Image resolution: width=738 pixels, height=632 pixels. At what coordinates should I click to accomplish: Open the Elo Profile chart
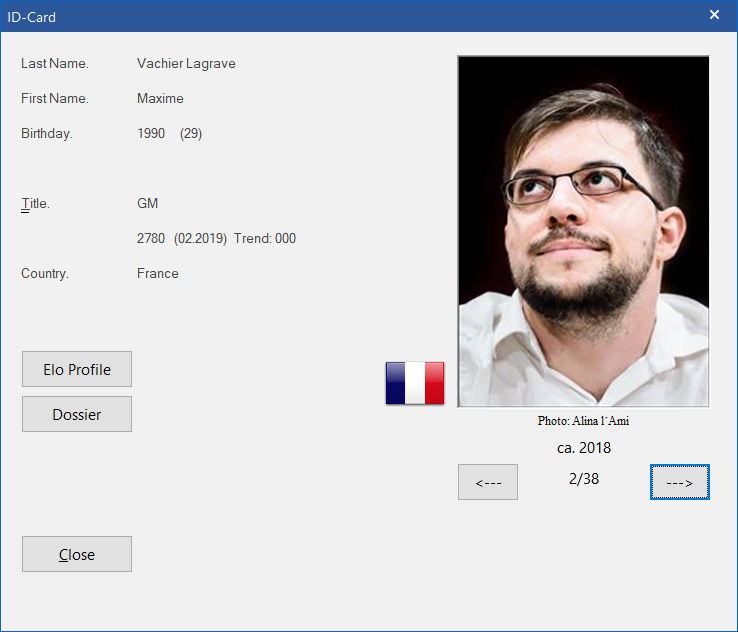pyautogui.click(x=77, y=369)
